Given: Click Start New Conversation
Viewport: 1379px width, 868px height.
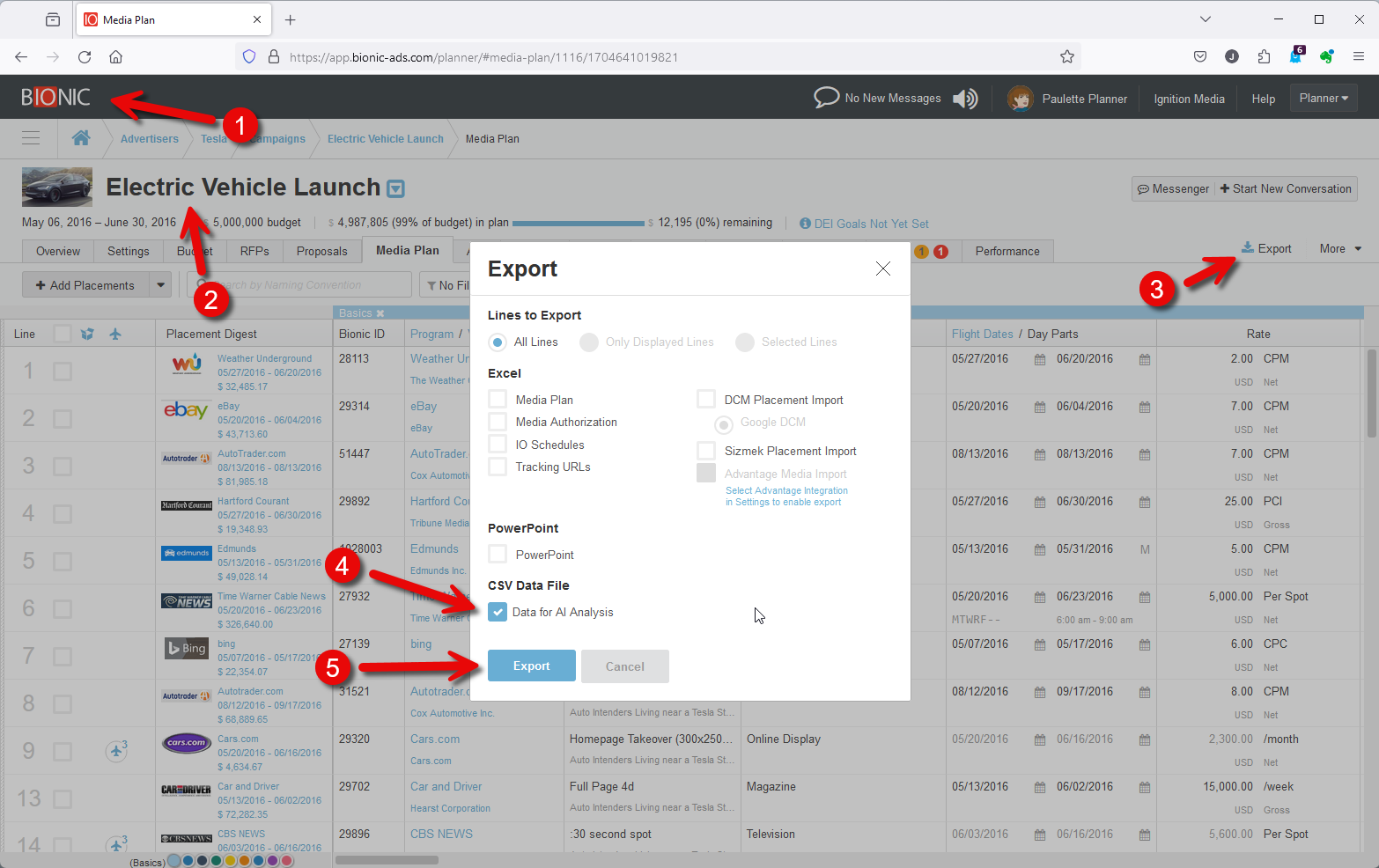Looking at the screenshot, I should 1286,188.
